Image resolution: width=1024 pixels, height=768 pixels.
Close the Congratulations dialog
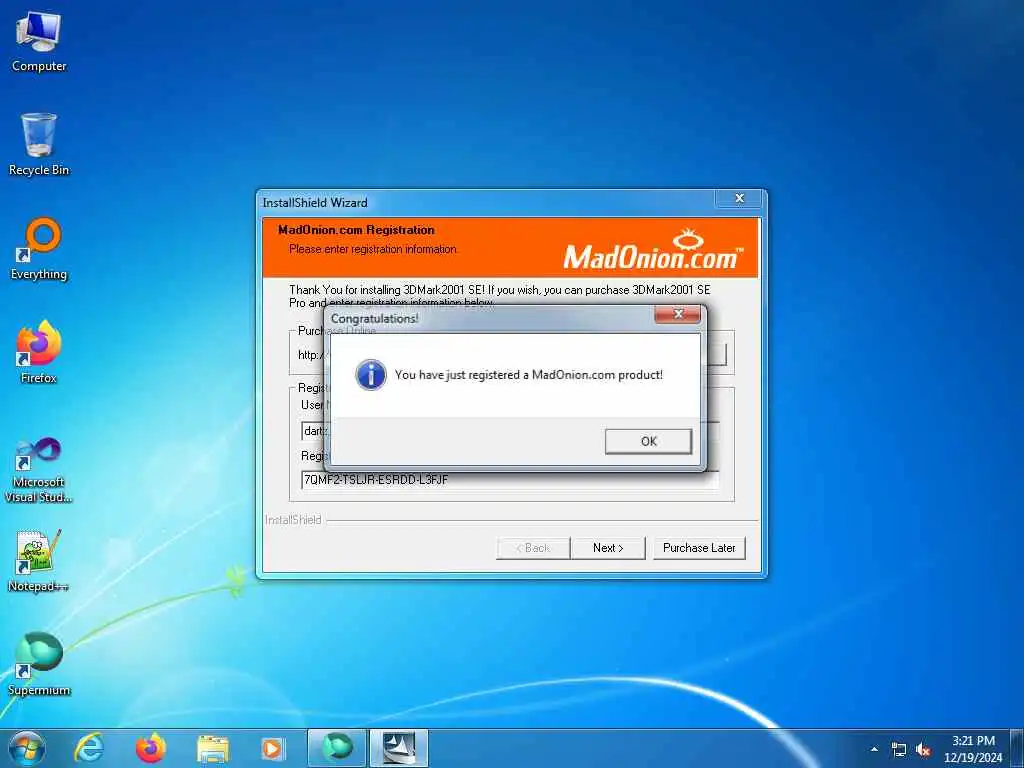(677, 314)
